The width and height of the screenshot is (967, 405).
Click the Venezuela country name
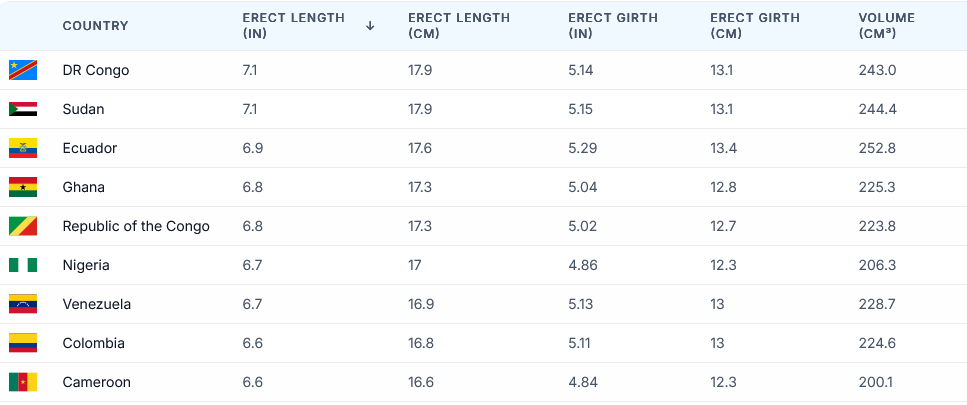click(97, 304)
